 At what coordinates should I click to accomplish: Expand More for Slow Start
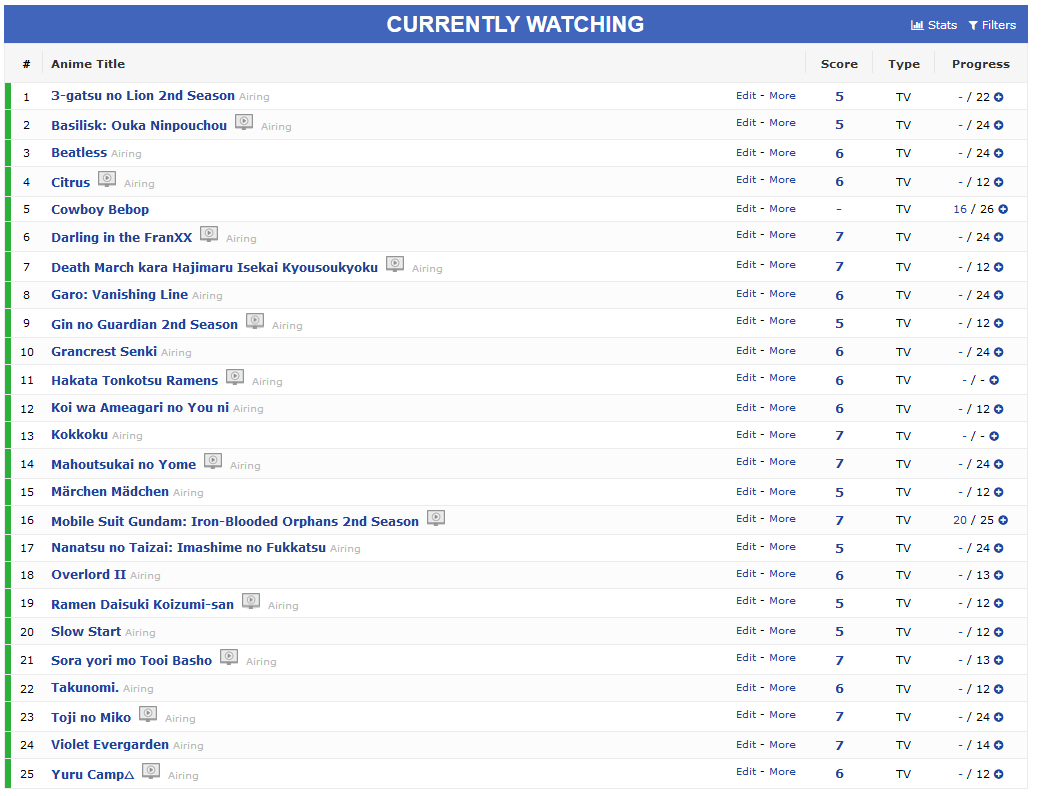tap(782, 631)
